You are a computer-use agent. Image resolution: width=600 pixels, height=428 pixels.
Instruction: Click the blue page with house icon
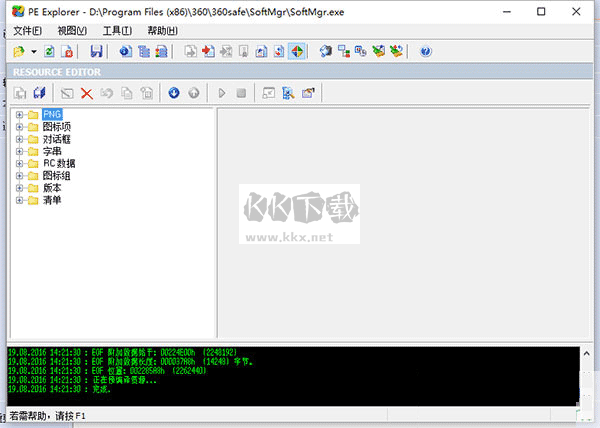pyautogui.click(x=261, y=51)
